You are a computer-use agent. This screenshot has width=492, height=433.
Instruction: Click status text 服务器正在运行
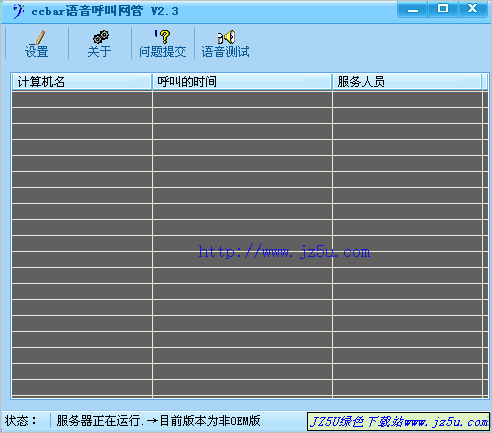pos(100,421)
